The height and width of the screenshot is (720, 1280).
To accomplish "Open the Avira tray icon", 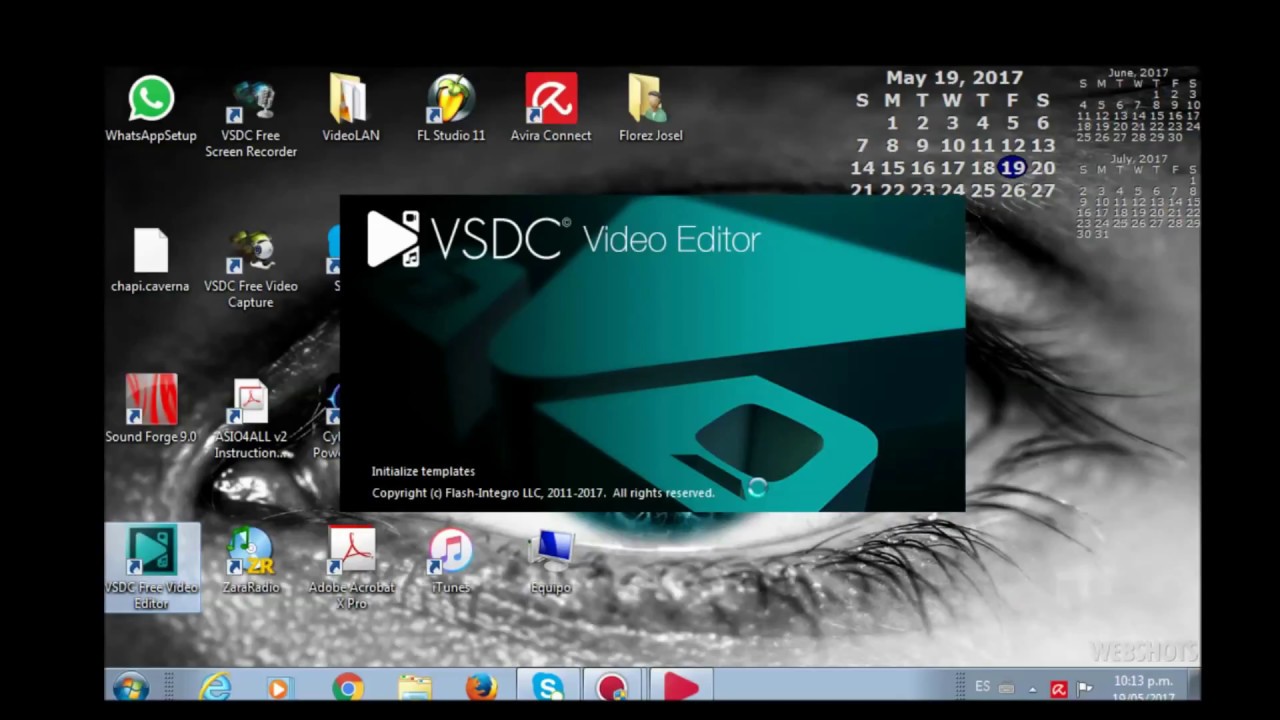I will tap(1059, 689).
